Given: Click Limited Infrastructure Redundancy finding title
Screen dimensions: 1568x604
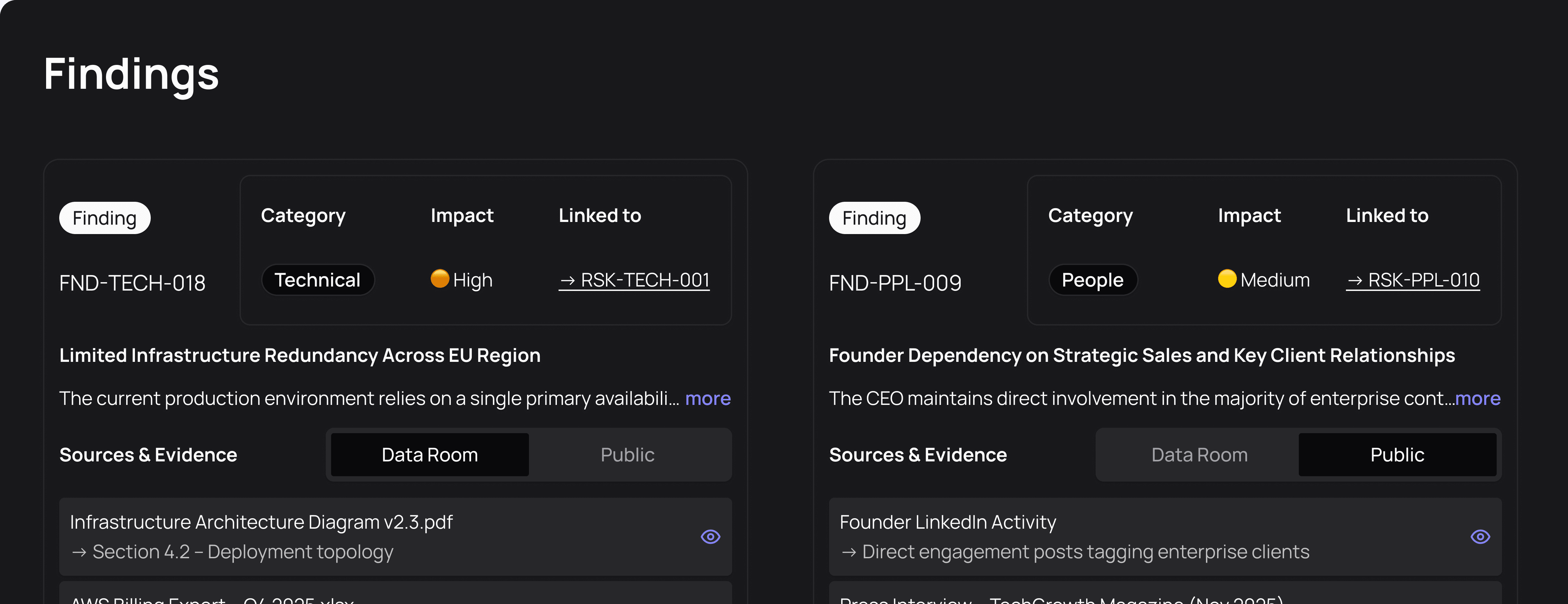Looking at the screenshot, I should 299,355.
